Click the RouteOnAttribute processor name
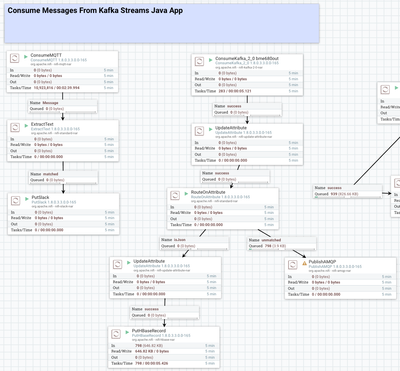400x371 pixels. (208, 192)
